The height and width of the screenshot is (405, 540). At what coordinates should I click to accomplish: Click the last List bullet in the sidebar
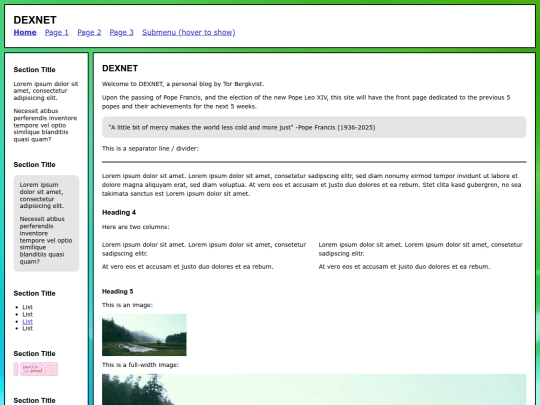point(28,328)
